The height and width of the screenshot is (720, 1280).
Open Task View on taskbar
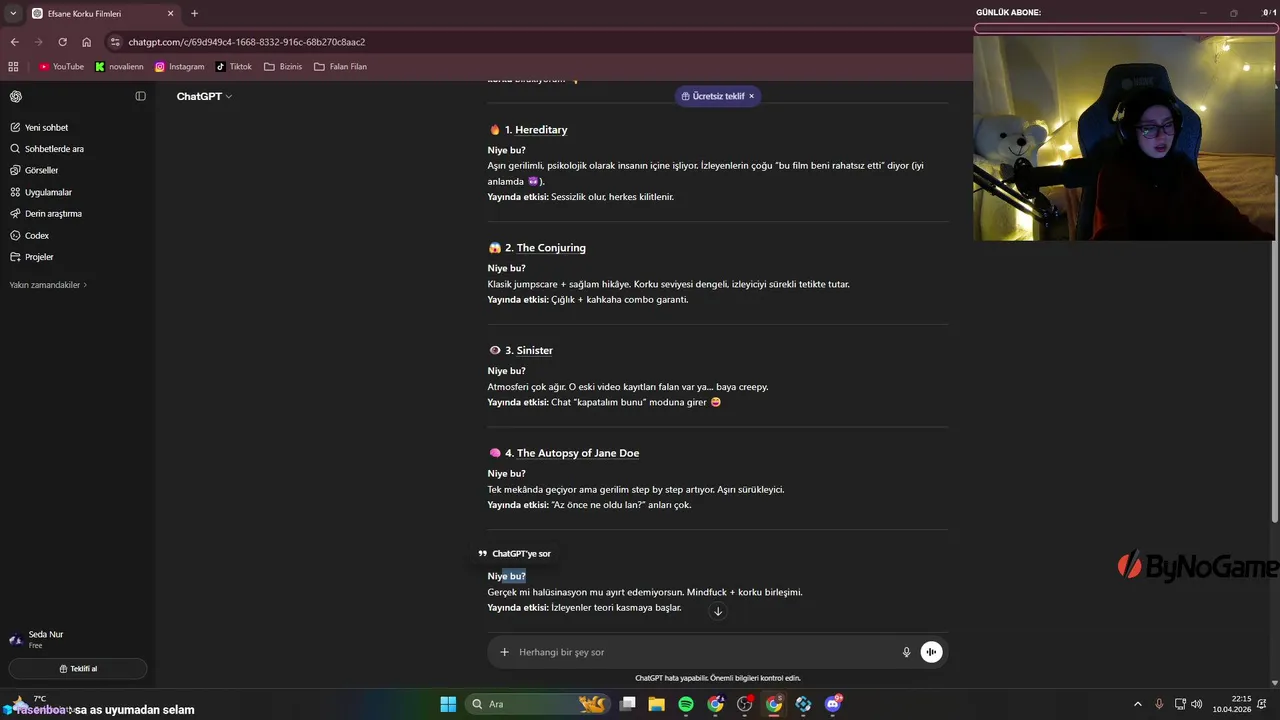click(627, 704)
